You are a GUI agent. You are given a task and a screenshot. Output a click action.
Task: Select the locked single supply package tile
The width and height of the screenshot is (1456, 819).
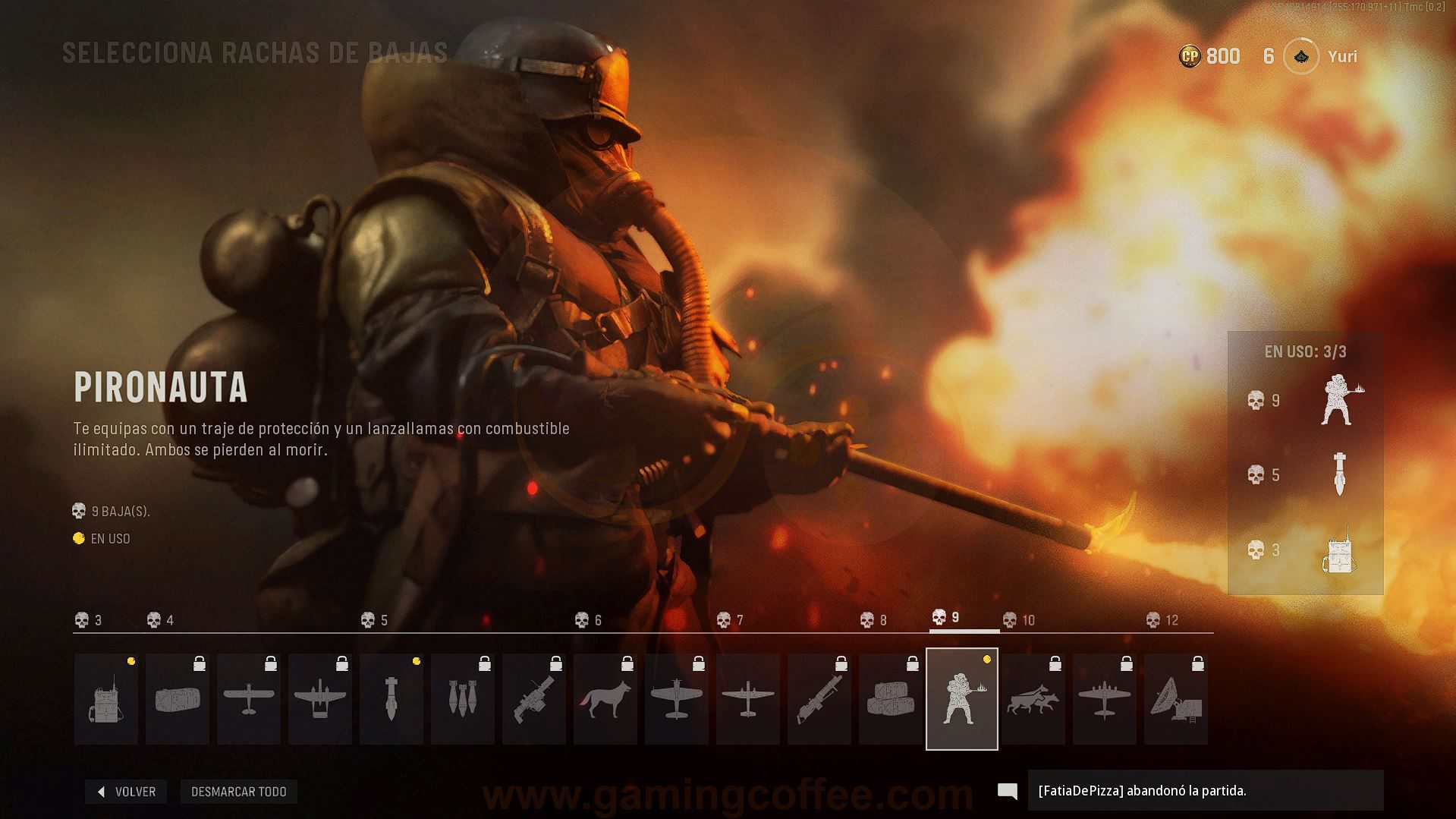tap(178, 699)
